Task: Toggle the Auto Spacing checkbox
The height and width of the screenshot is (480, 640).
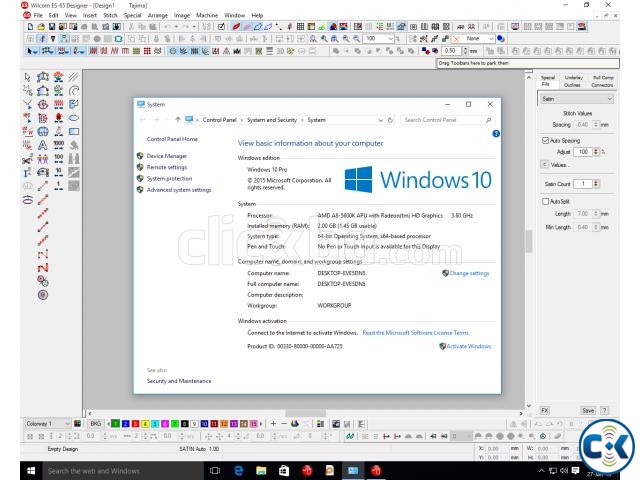Action: click(545, 140)
